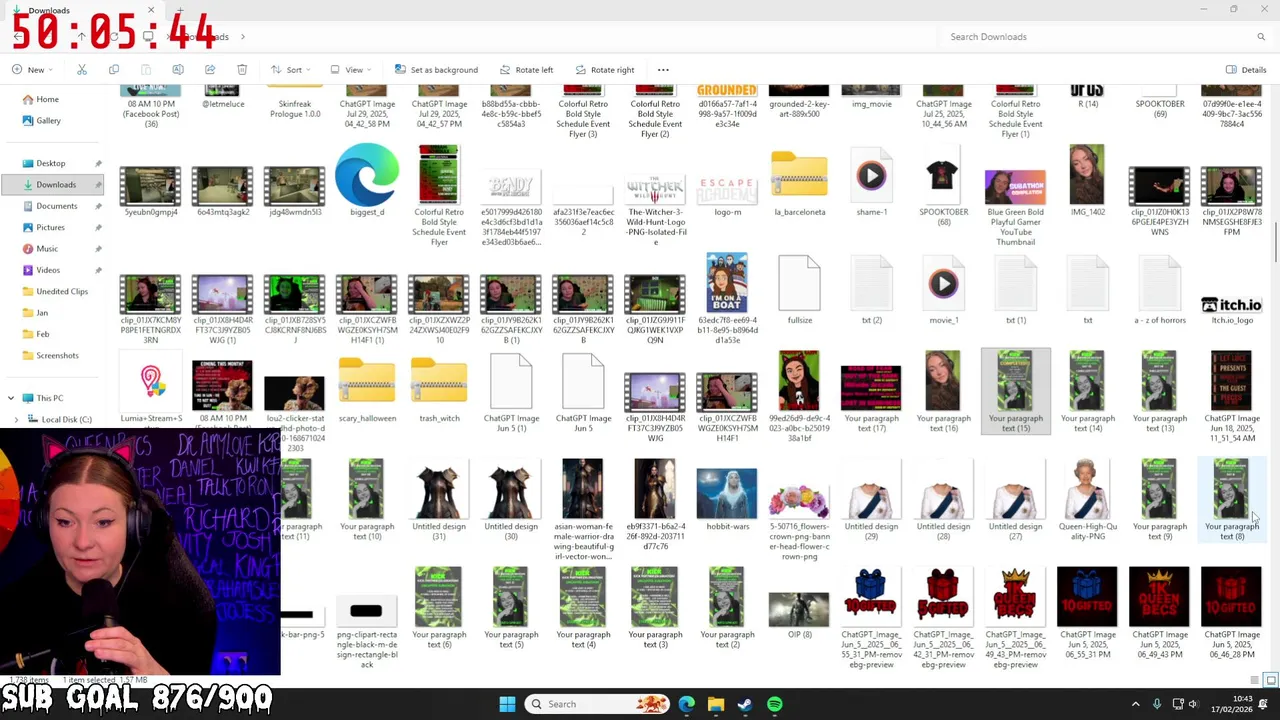Click the microphone icon in system tray
This screenshot has width=1280, height=720.
(x=1157, y=704)
